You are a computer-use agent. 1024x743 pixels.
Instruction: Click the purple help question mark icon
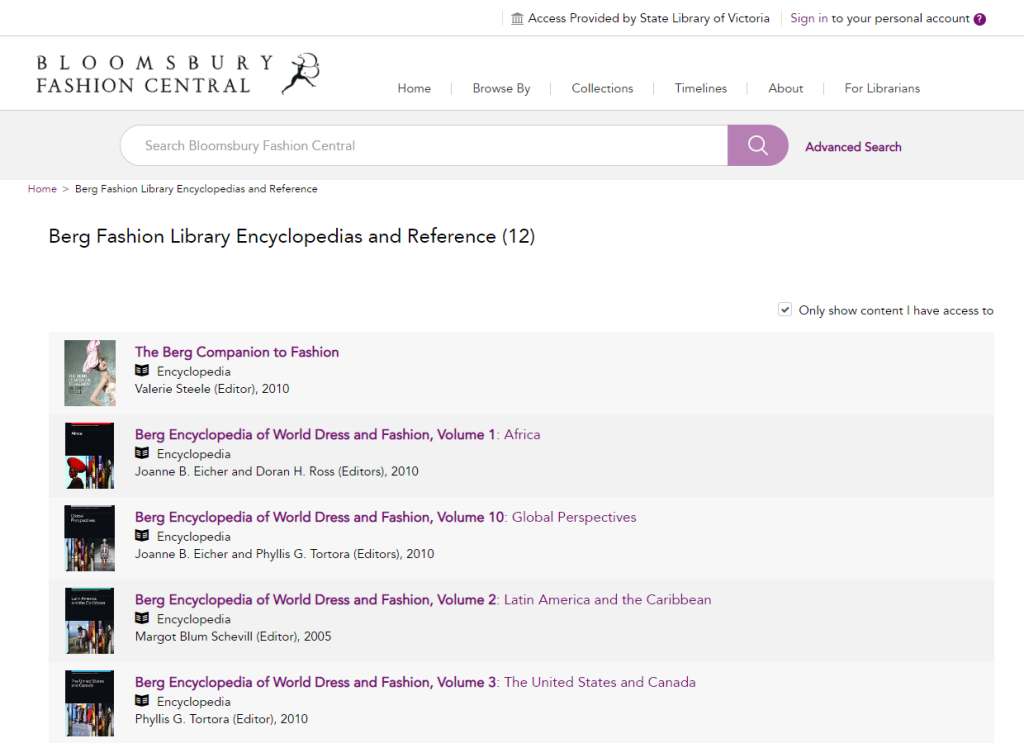tap(980, 19)
